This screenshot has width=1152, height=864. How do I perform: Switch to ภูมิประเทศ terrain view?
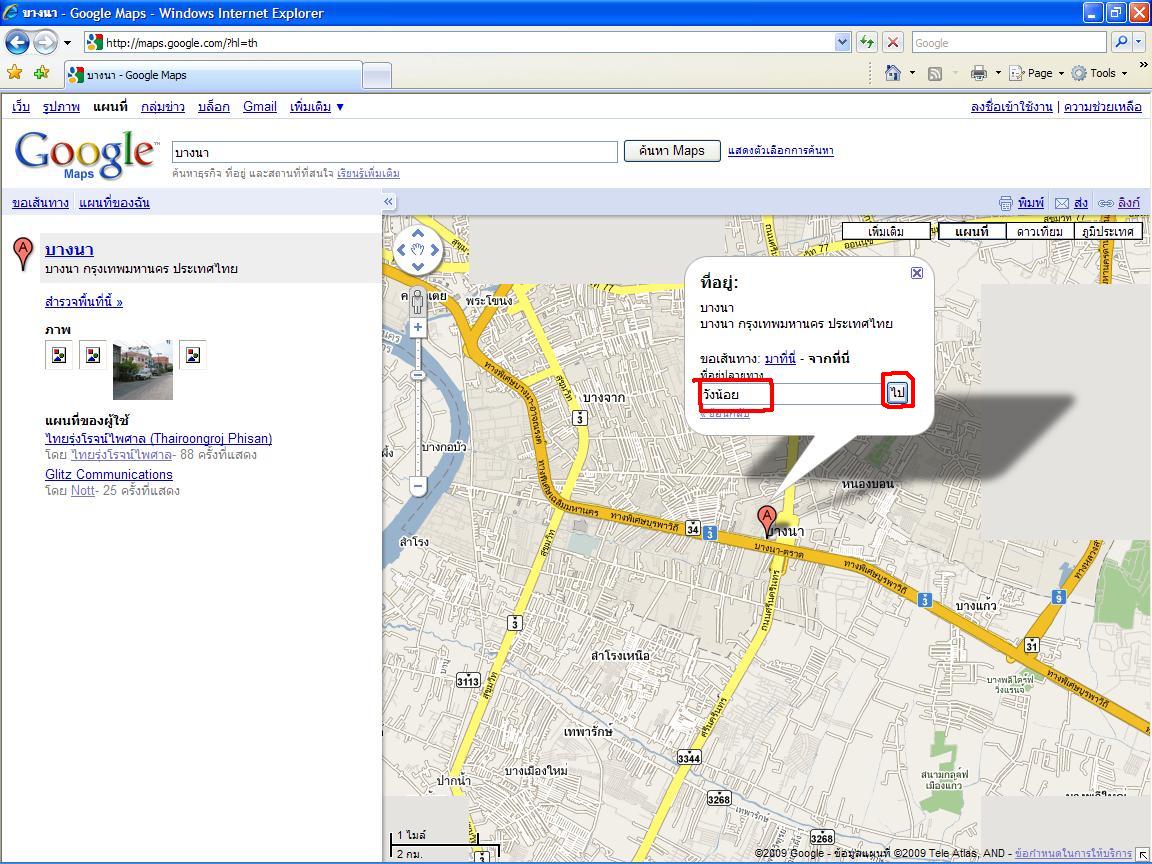[x=1108, y=231]
